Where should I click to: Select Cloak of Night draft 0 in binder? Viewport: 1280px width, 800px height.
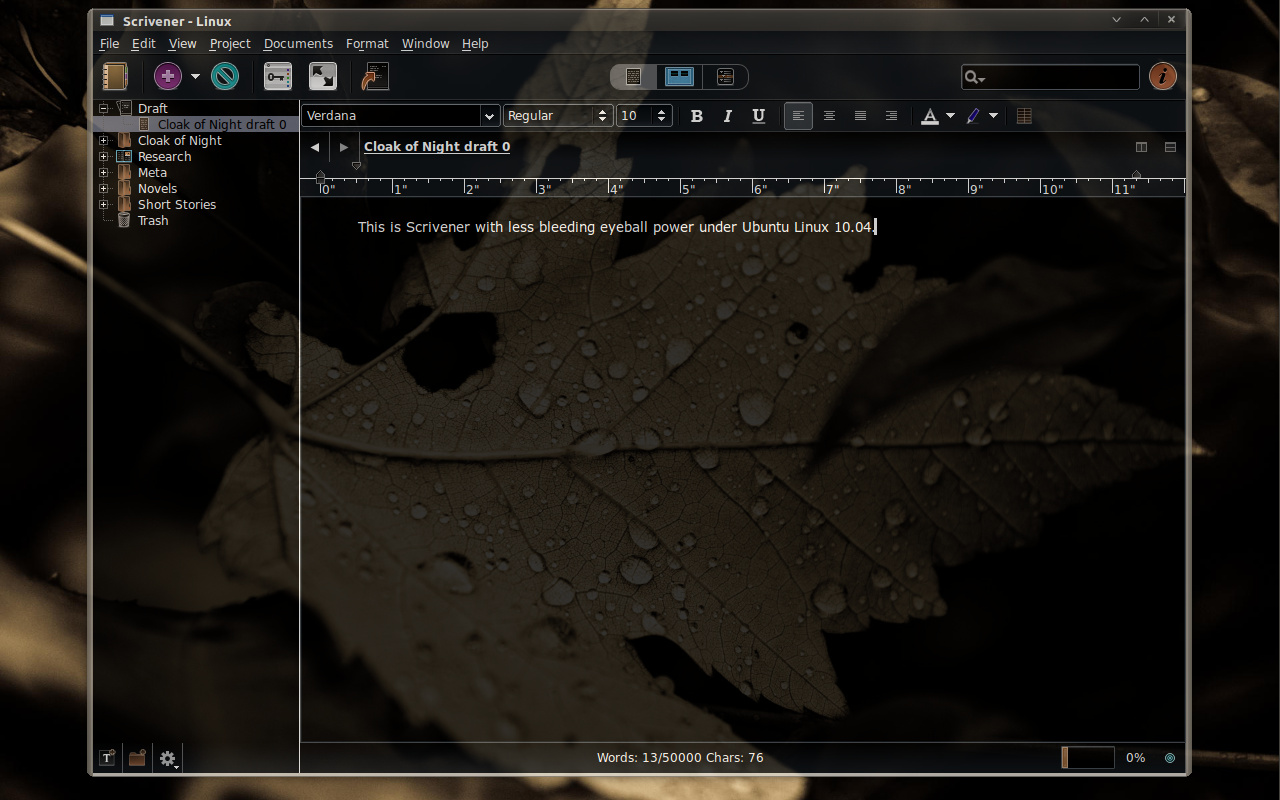222,124
